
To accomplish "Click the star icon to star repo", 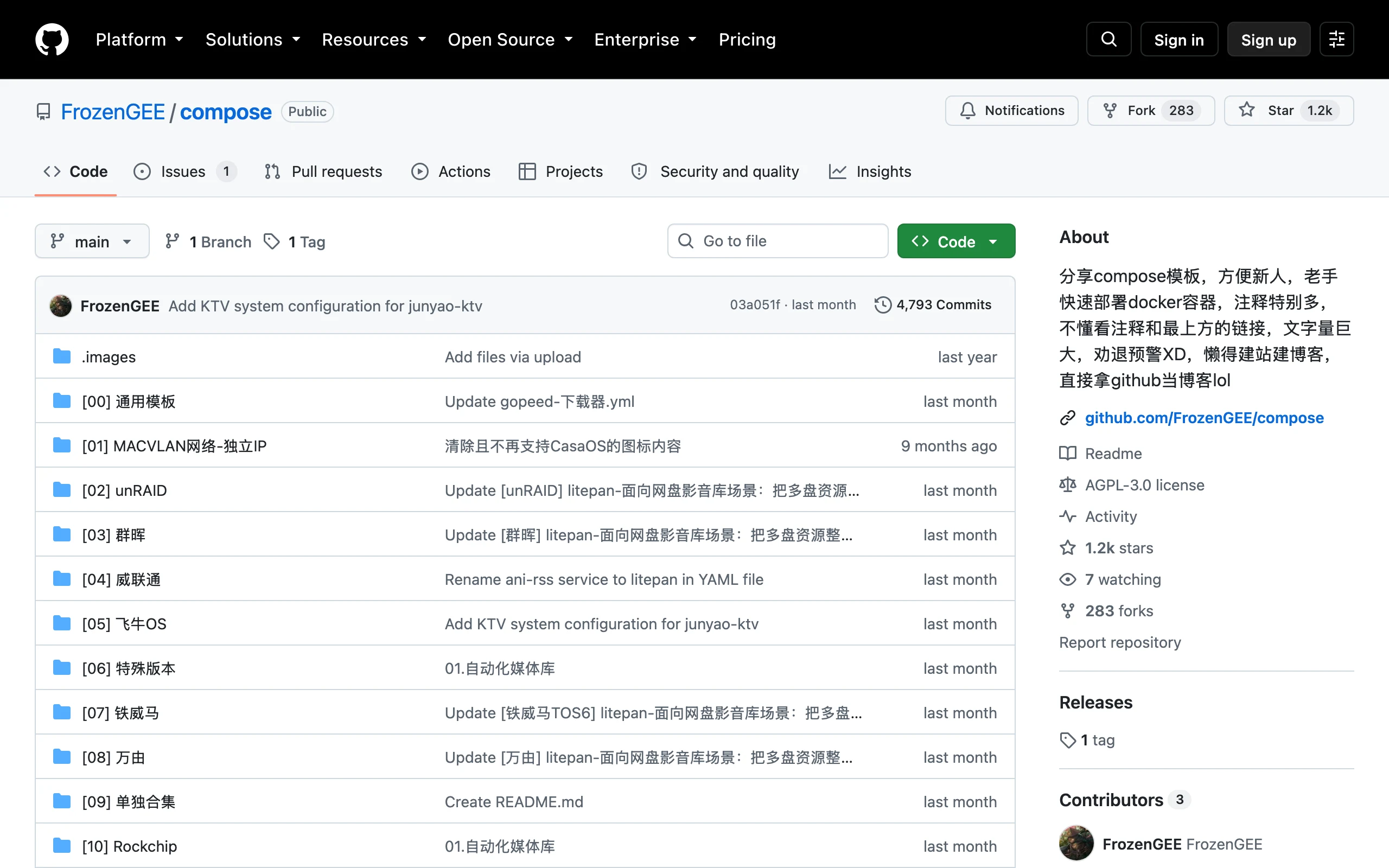I will point(1246,110).
